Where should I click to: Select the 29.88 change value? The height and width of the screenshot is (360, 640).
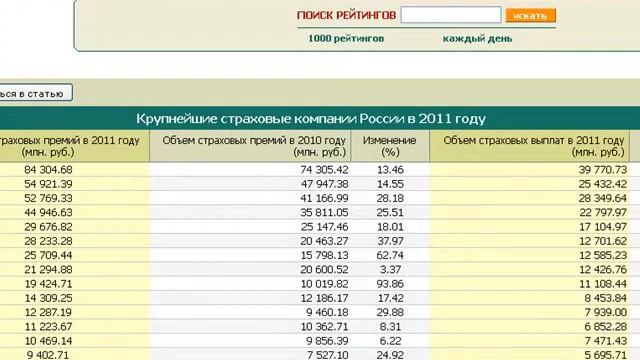click(x=390, y=312)
